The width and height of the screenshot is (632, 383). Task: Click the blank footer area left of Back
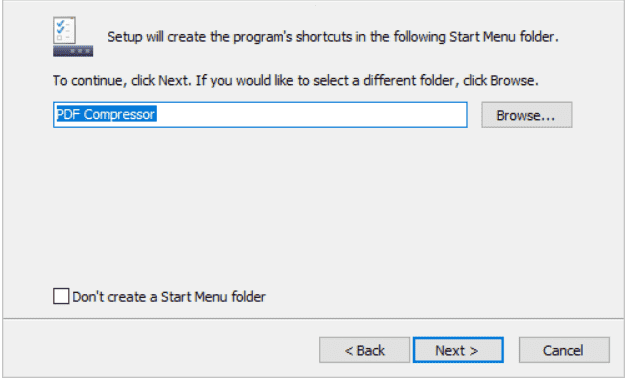(x=161, y=350)
